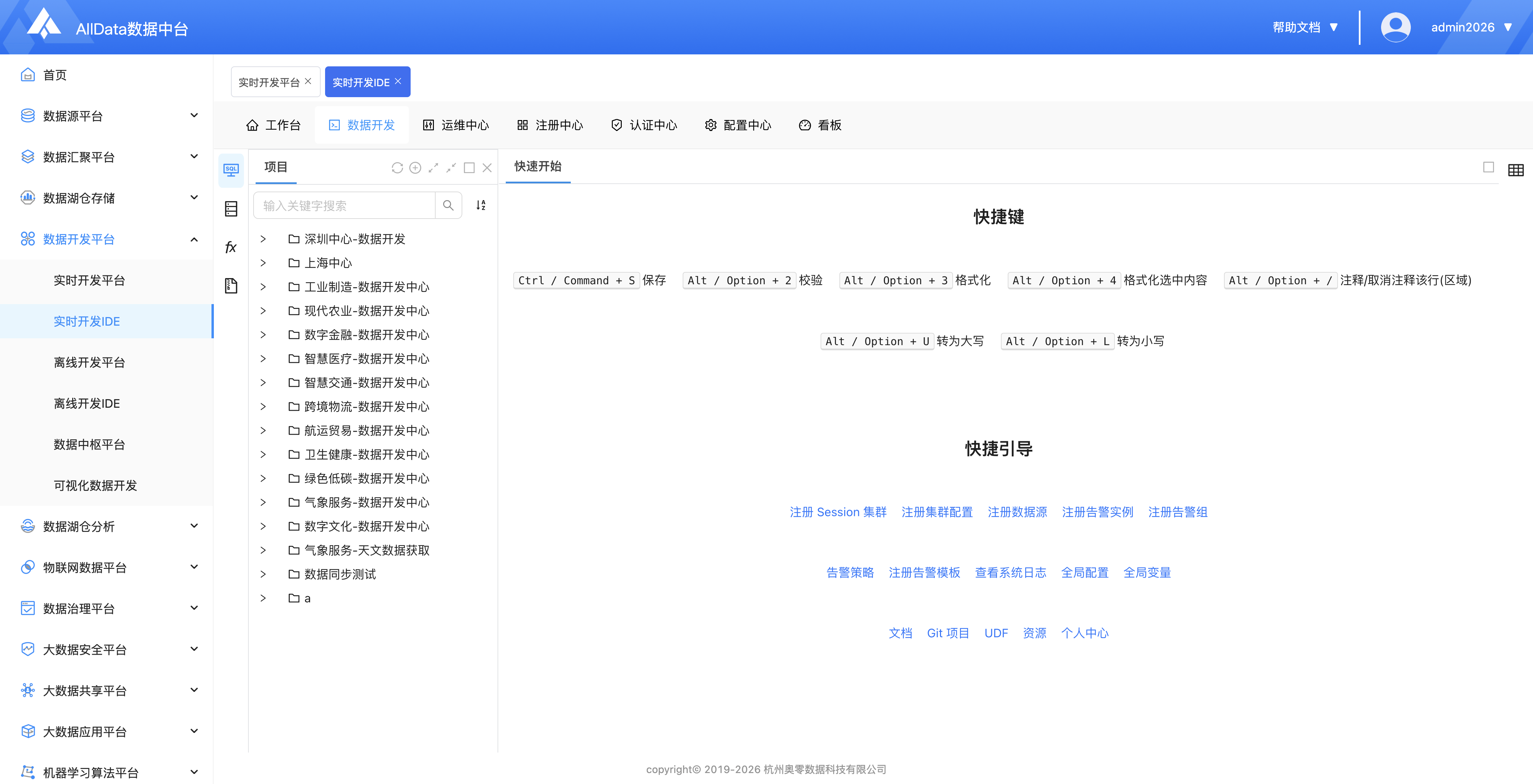The image size is (1533, 784).
Task: Click the keyword search input field
Action: tap(345, 205)
